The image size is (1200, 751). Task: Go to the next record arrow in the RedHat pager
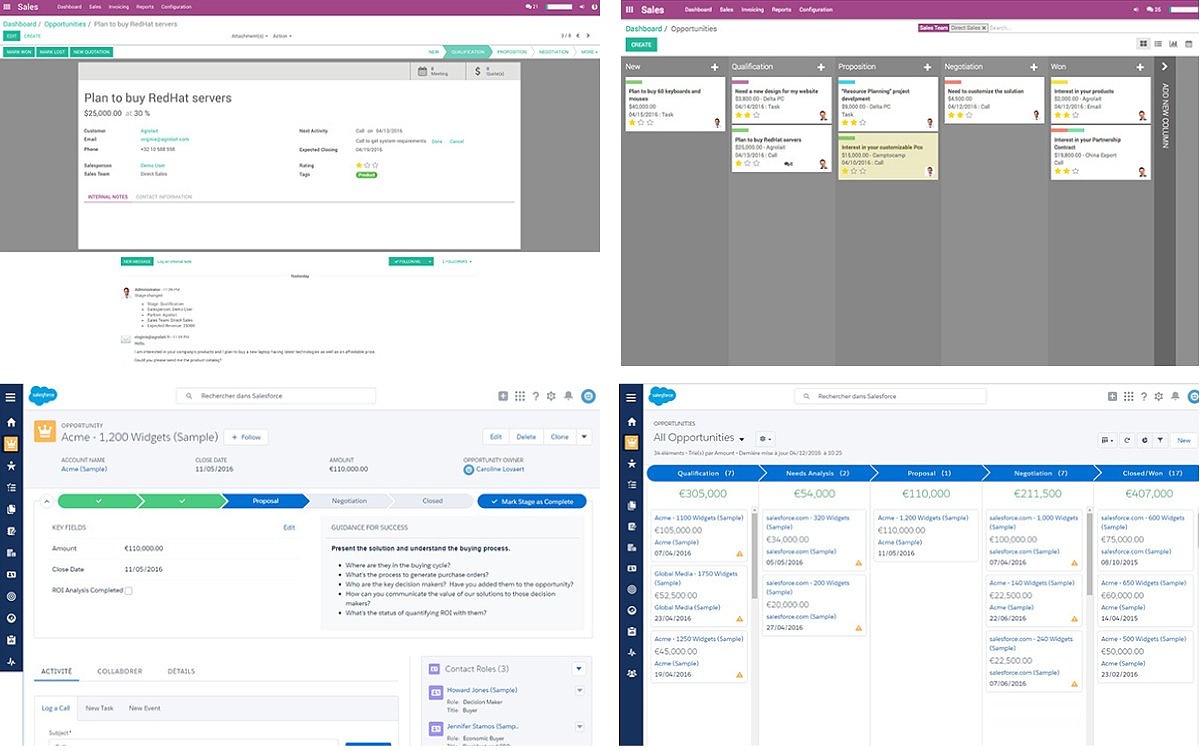pyautogui.click(x=588, y=35)
